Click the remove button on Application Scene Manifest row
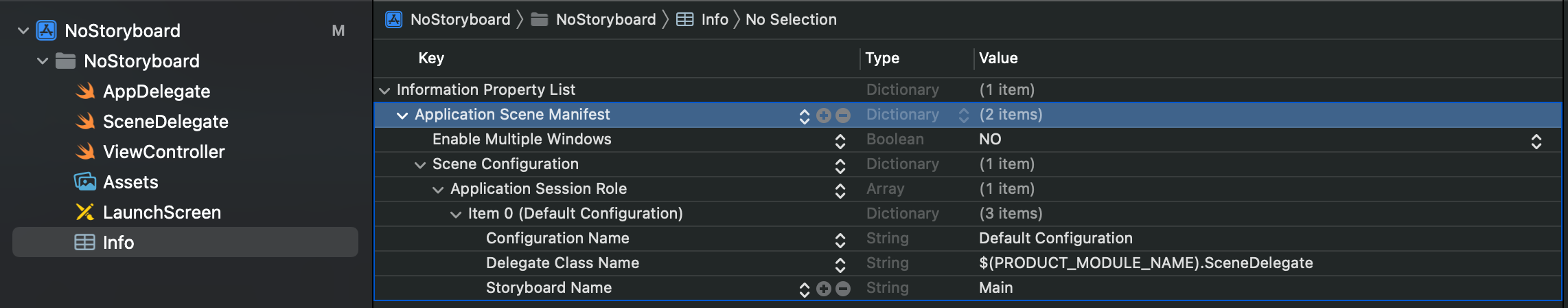1568x308 pixels. coord(843,115)
